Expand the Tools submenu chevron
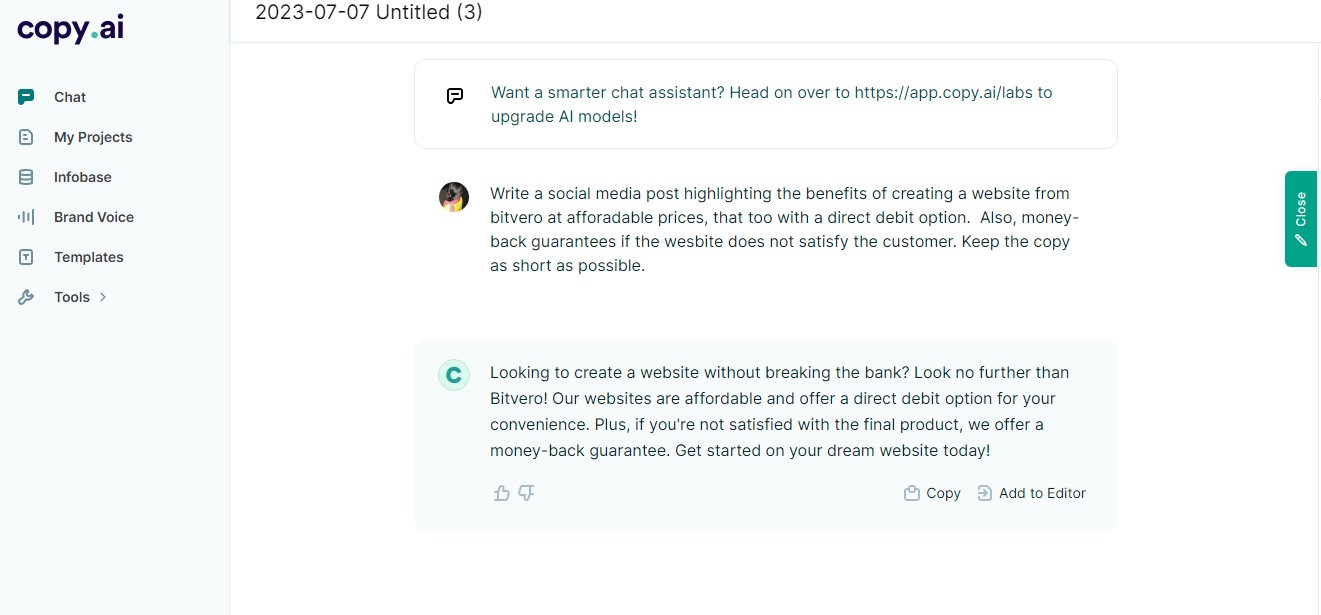Viewport: 1321px width, 615px height. click(x=103, y=297)
